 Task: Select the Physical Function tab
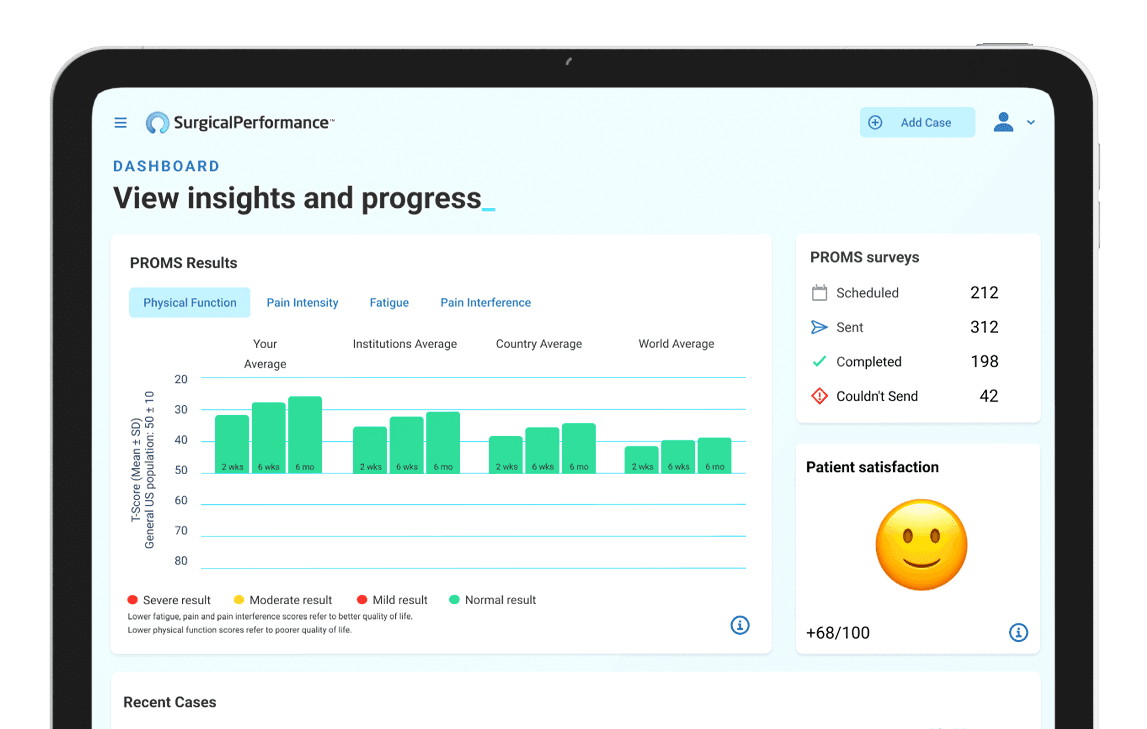pos(189,303)
